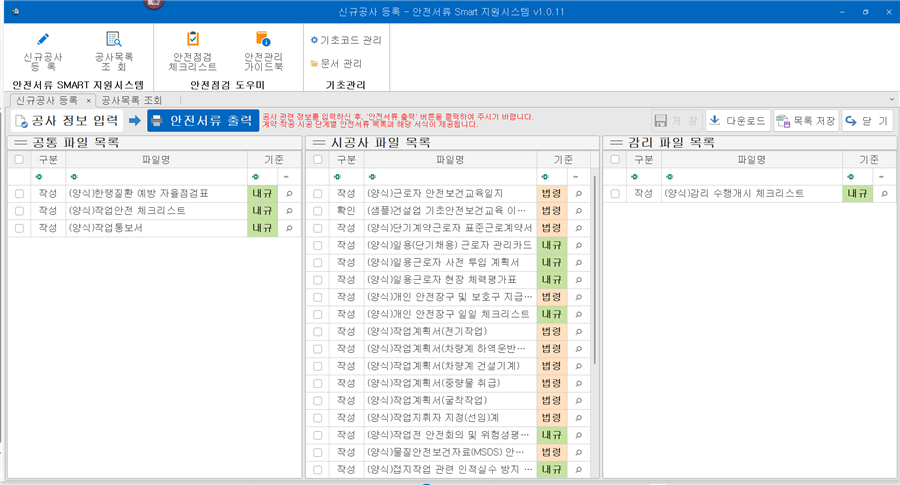Viewport: 900px width, 485px height.
Task: Select (양식)개인 안전장구 및 보호구 지급… row text
Action: pyautogui.click(x=449, y=297)
